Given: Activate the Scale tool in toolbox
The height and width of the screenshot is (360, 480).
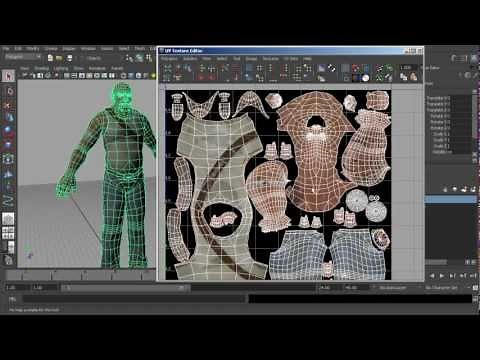Looking at the screenshot, I should [x=9, y=145].
